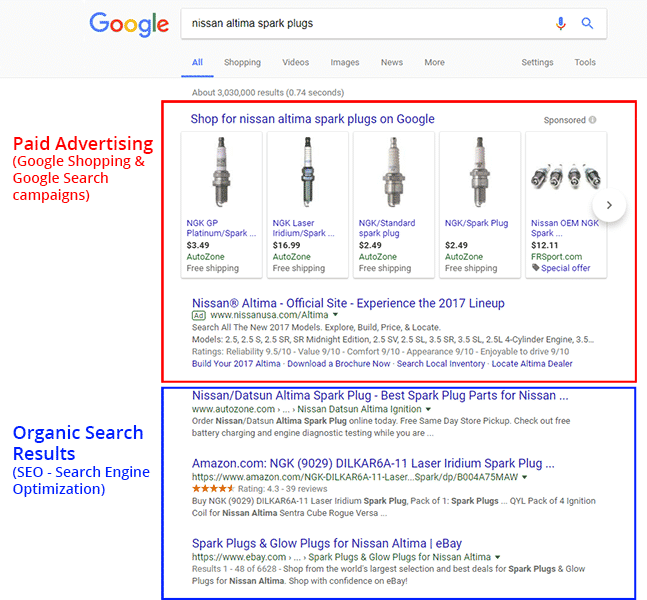Click the blue search magnifier icon
The height and width of the screenshot is (600, 647).
(x=588, y=24)
